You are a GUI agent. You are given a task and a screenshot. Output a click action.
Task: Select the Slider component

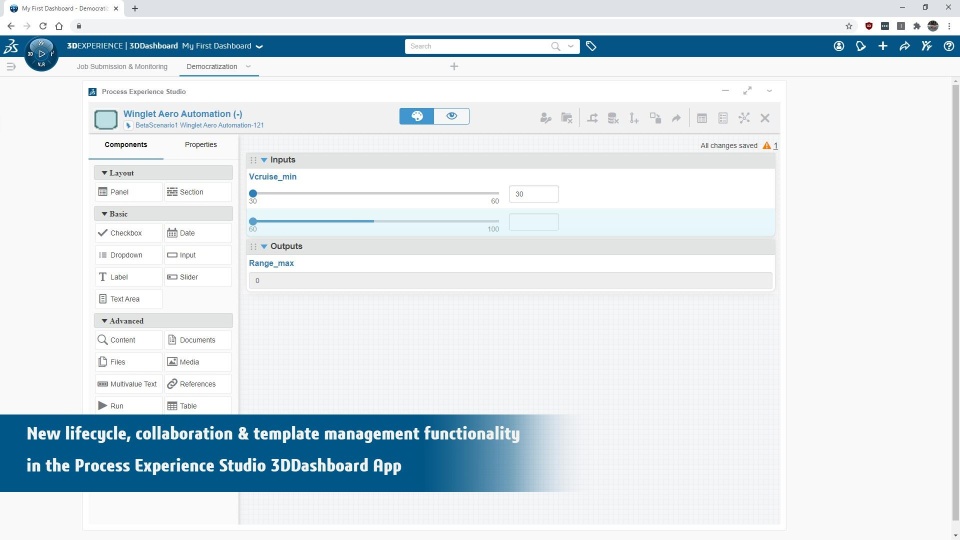click(198, 277)
